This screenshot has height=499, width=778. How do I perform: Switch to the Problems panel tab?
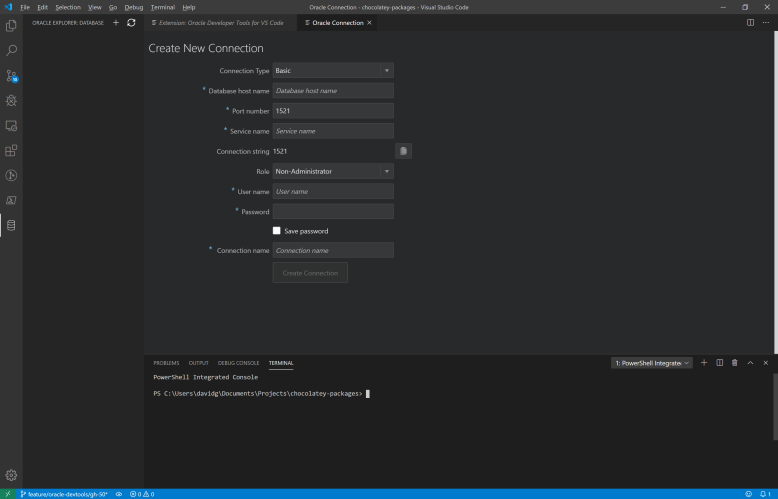coord(166,363)
